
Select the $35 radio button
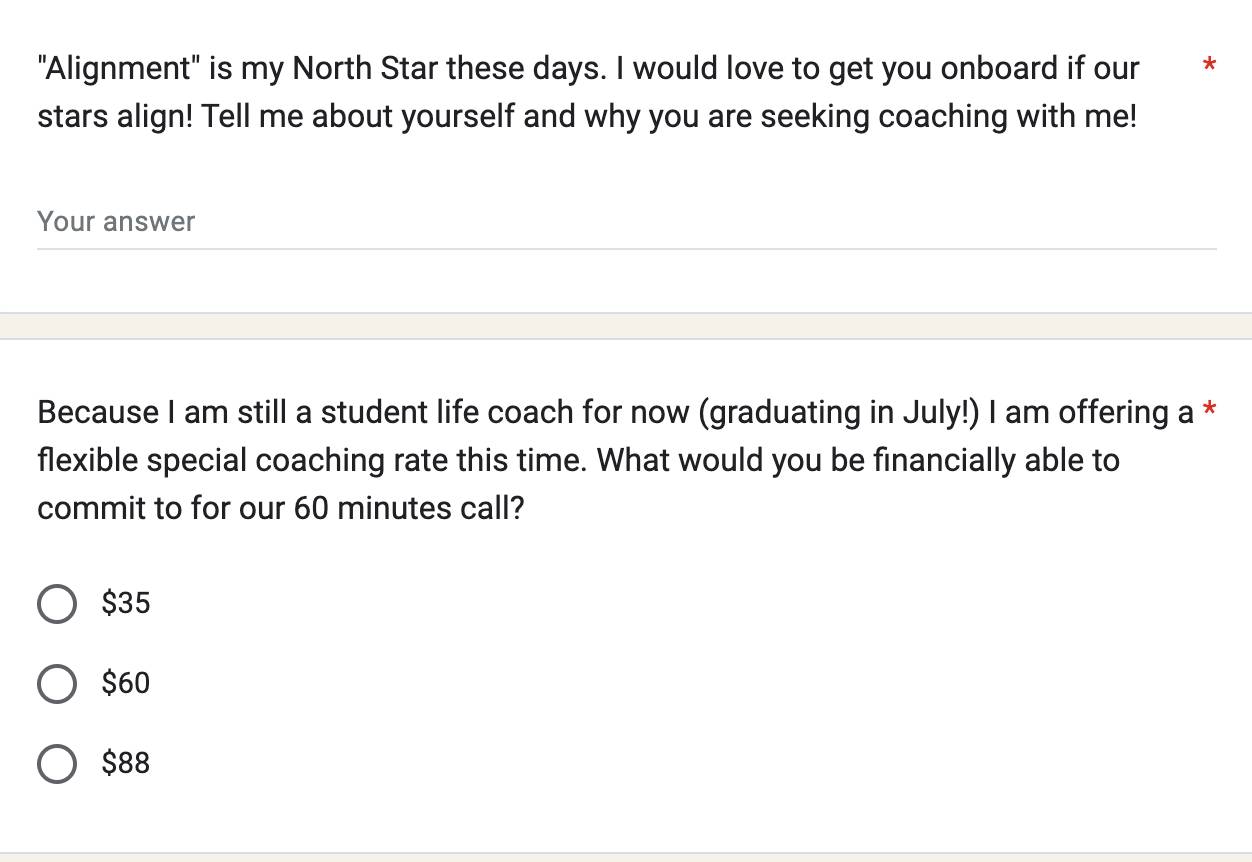click(x=57, y=603)
